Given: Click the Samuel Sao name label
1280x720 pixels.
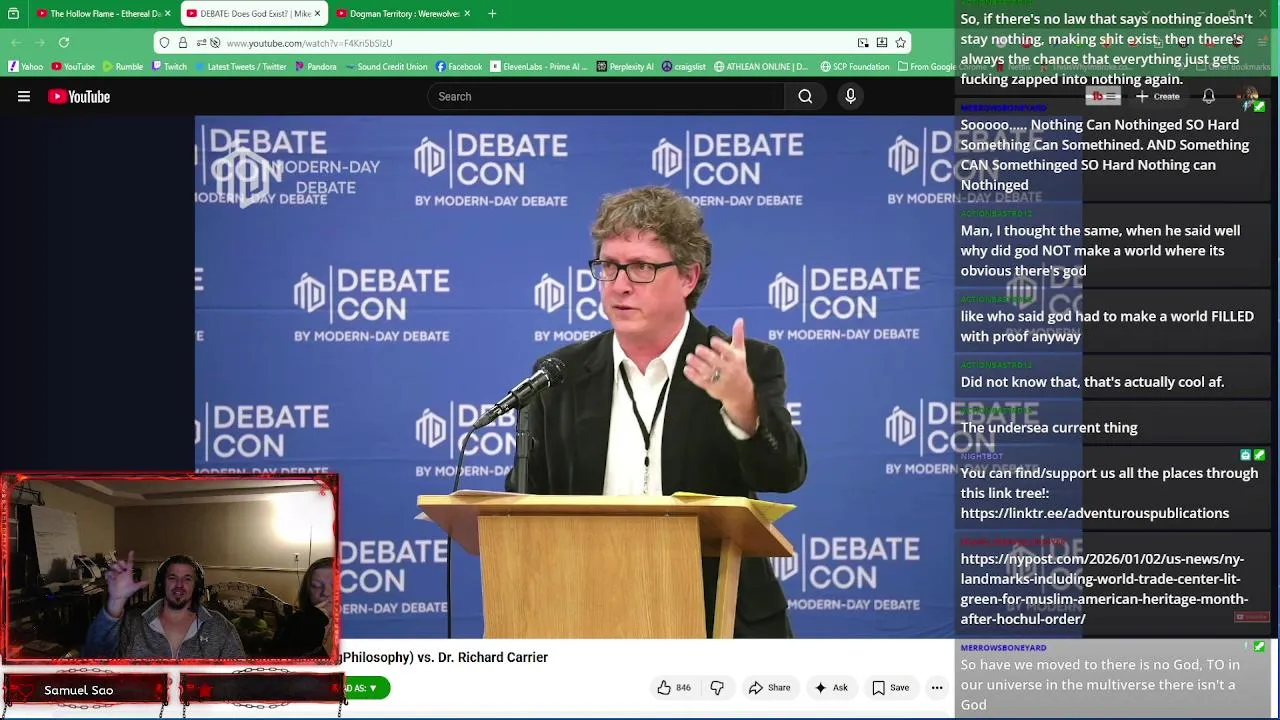Looking at the screenshot, I should pos(79,690).
